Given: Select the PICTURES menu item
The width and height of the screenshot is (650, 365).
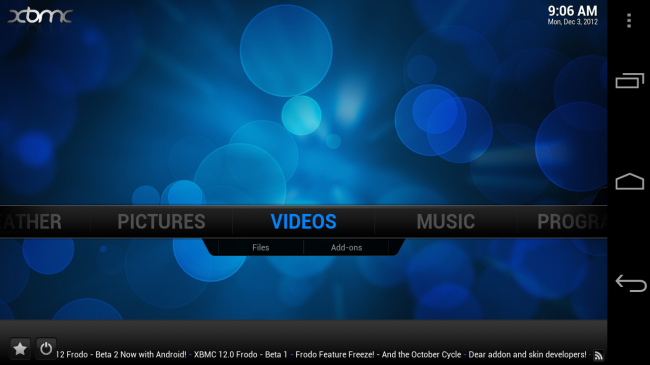Looking at the screenshot, I should pyautogui.click(x=161, y=221).
